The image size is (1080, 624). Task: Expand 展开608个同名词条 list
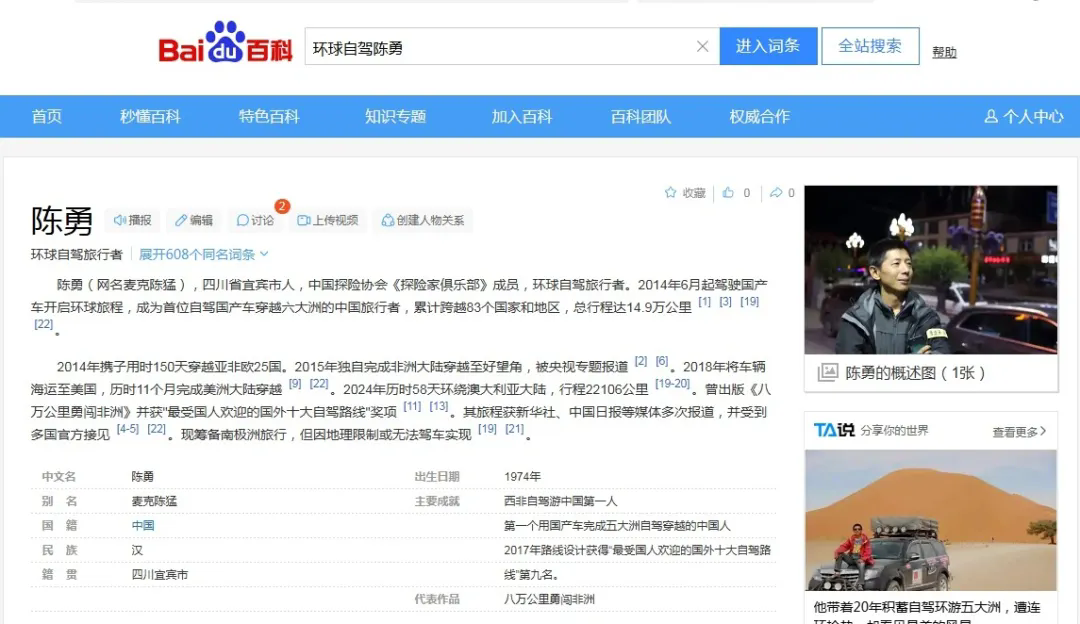point(203,254)
